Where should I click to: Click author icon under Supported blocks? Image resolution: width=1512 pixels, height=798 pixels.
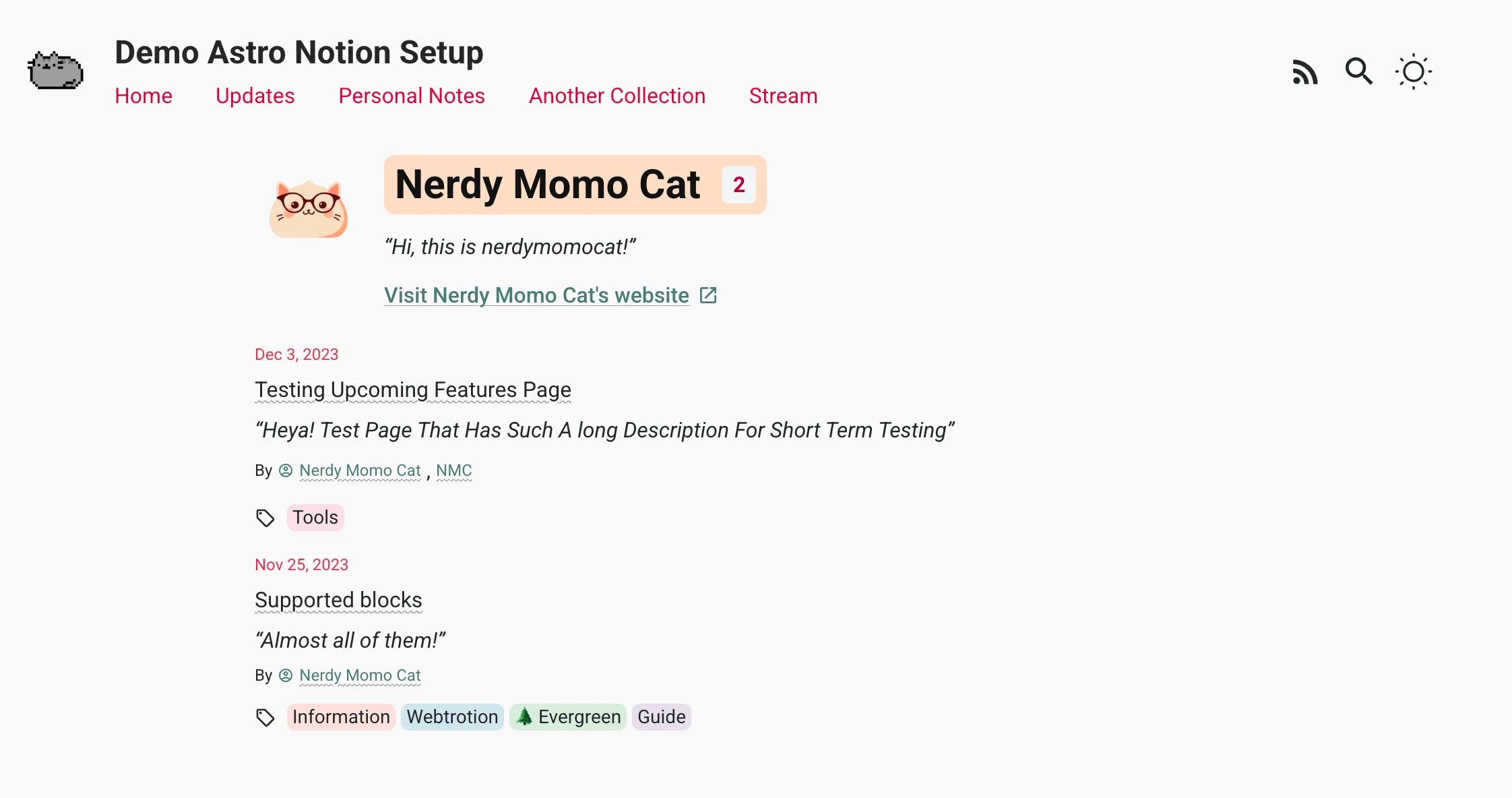pyautogui.click(x=286, y=675)
